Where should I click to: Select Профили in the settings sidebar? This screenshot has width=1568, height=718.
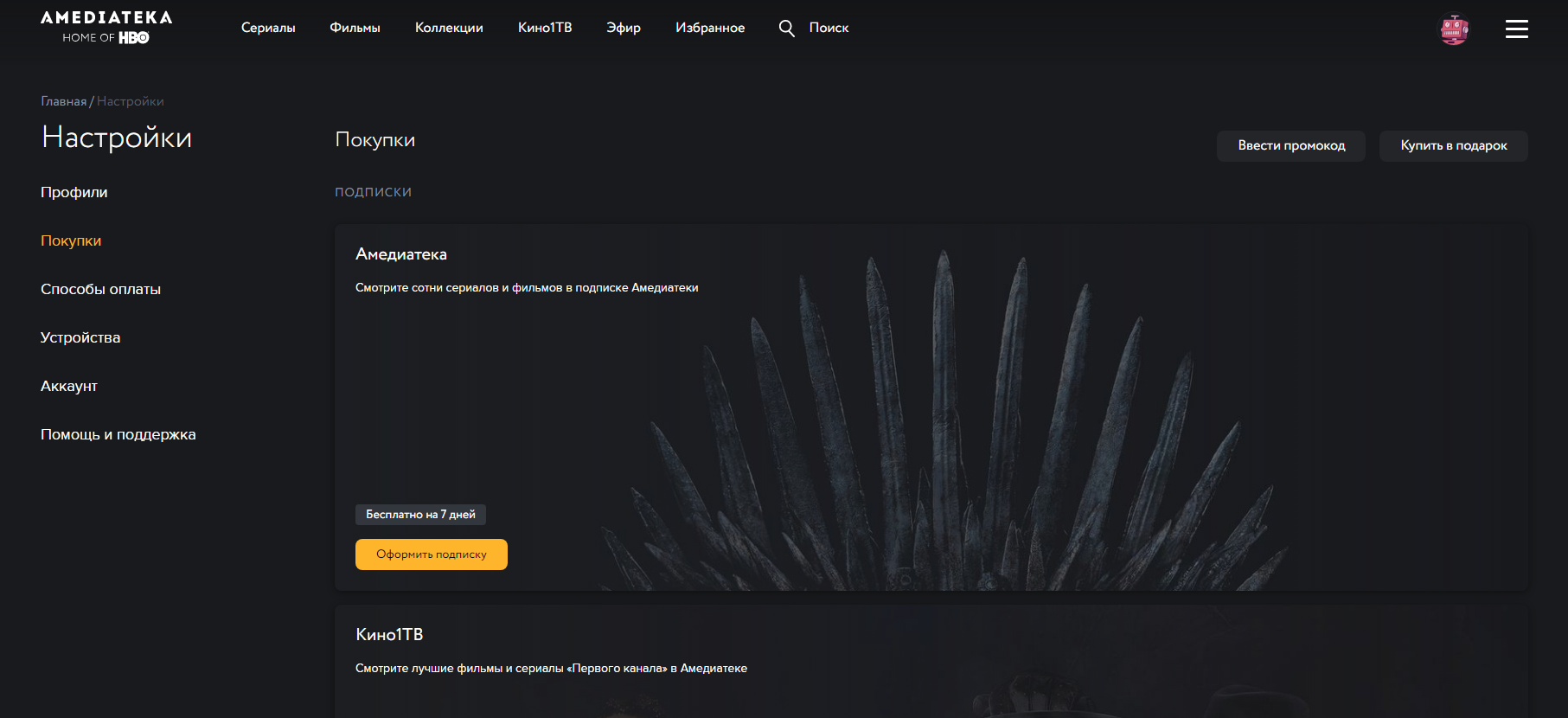(74, 192)
